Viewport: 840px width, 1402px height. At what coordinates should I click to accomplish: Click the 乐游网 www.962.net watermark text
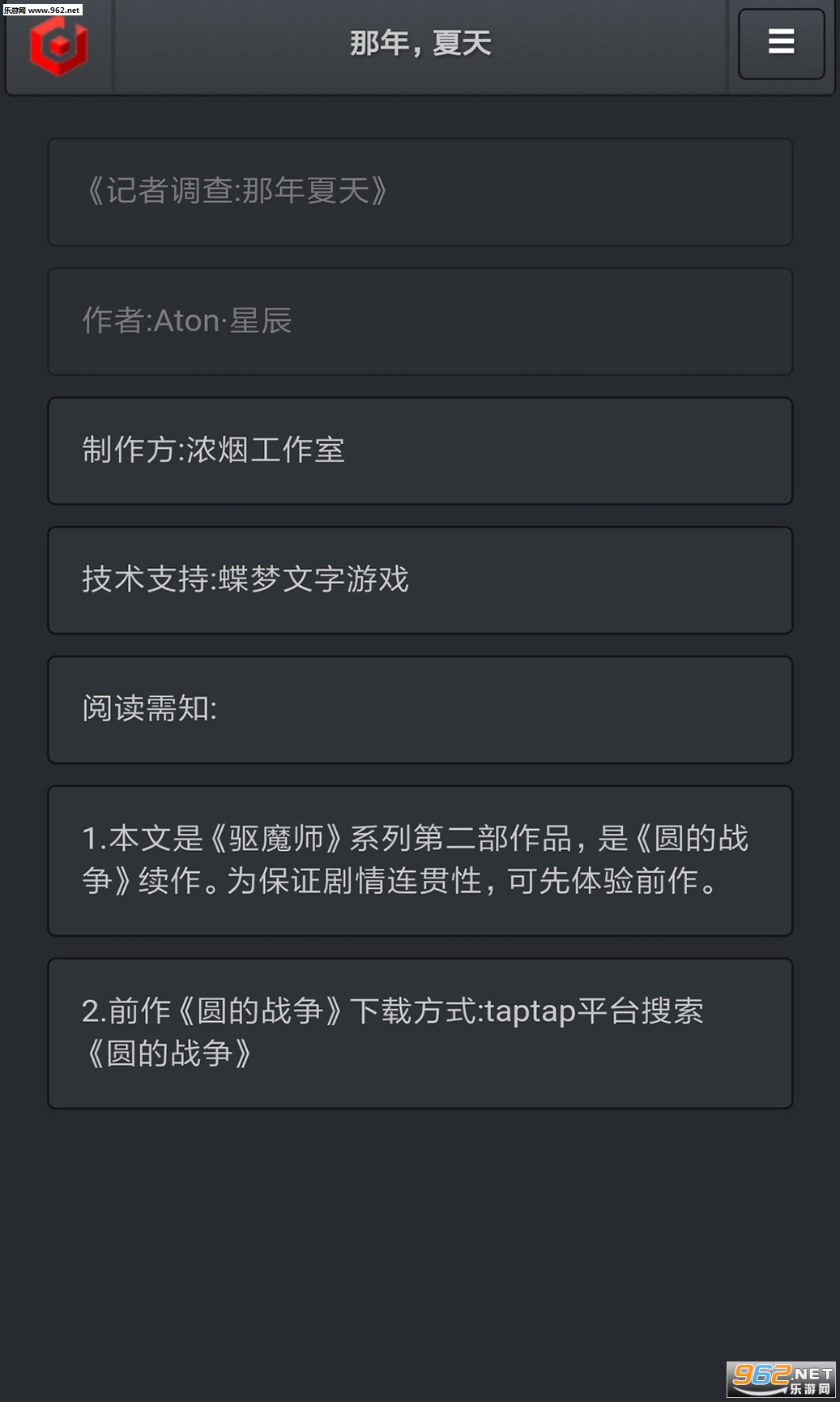pos(42,10)
